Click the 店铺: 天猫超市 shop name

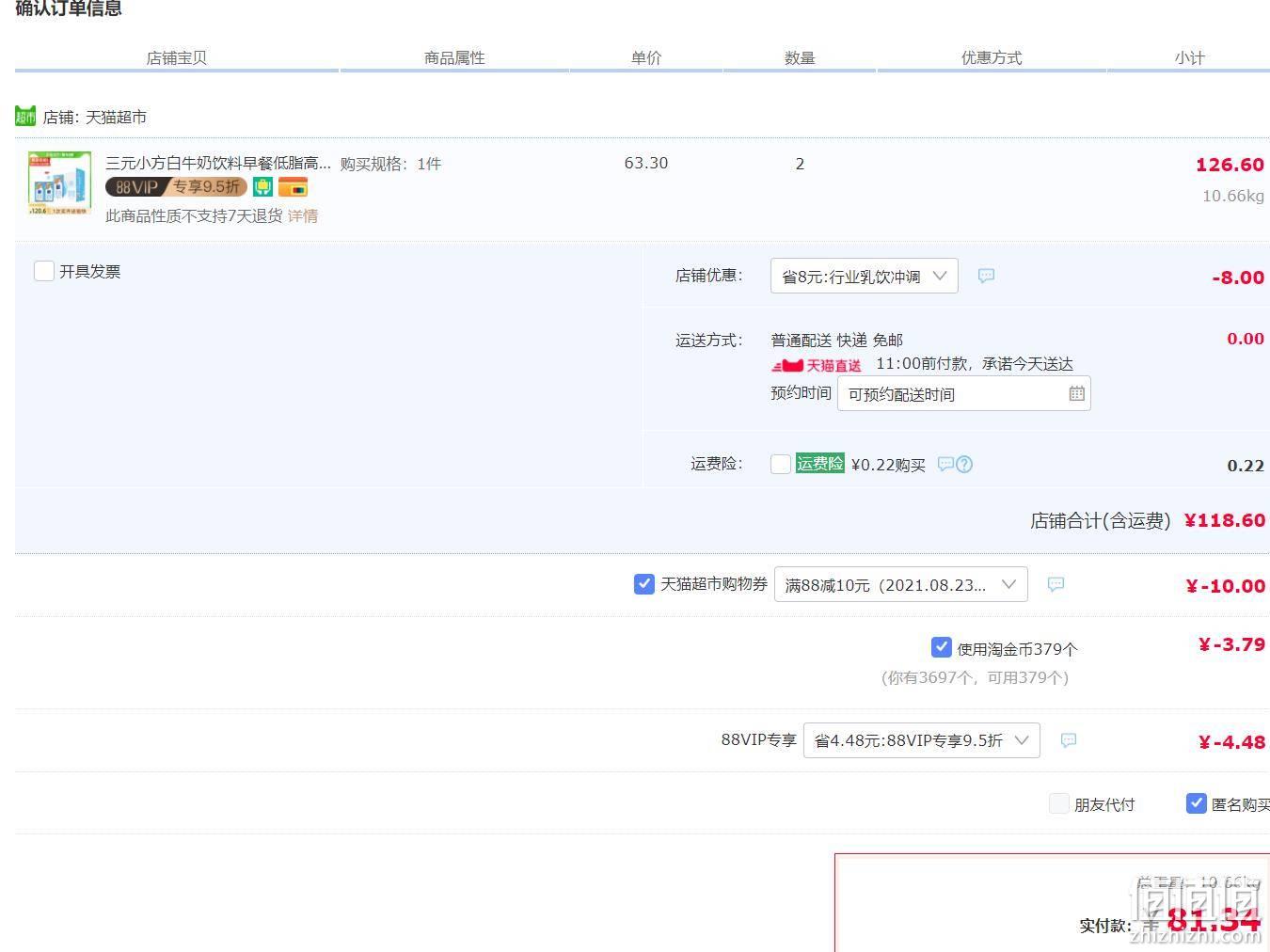95,118
